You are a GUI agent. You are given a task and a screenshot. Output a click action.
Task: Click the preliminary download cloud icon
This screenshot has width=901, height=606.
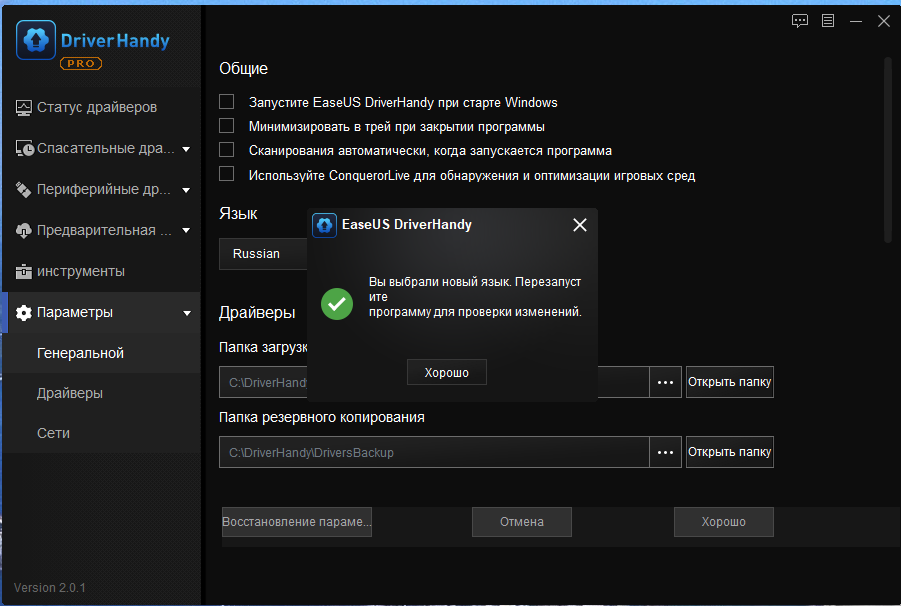click(24, 231)
